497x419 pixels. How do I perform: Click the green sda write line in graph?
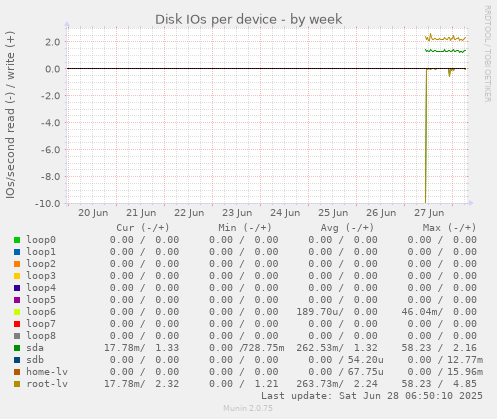[x=445, y=51]
